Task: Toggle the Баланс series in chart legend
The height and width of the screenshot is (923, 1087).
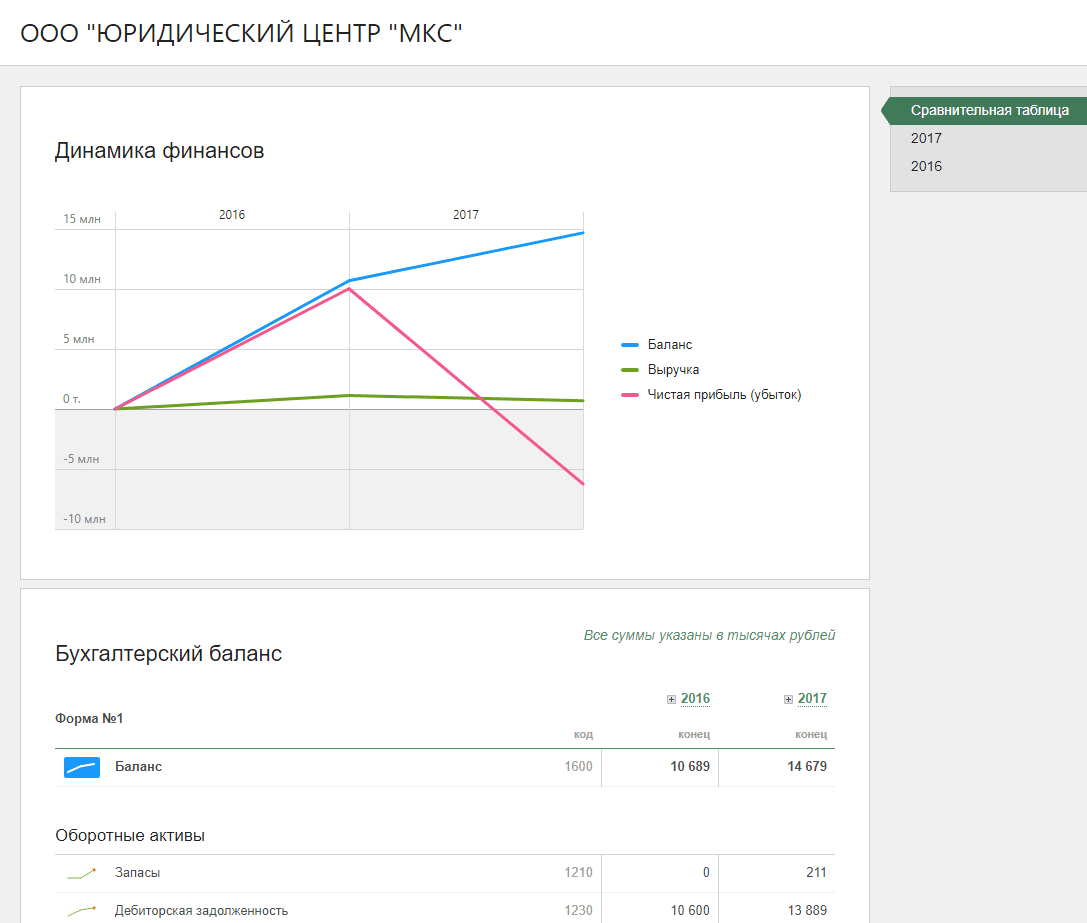Action: (x=670, y=345)
